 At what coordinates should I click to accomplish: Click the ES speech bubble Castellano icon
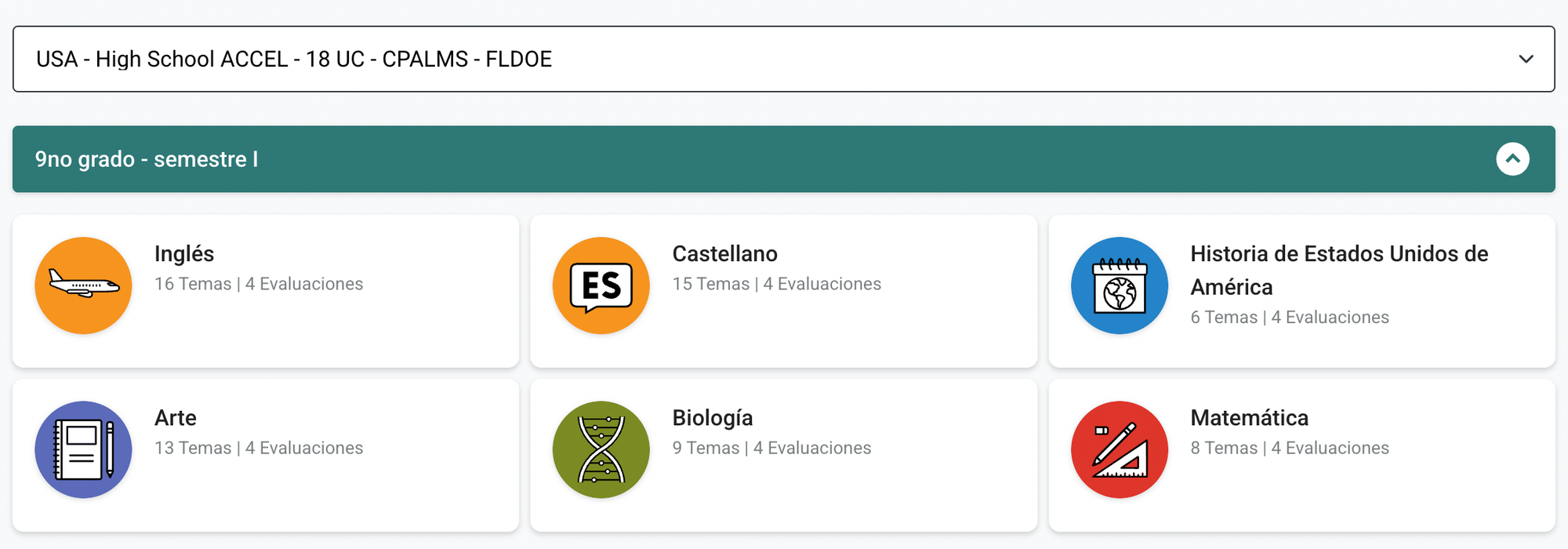(601, 285)
